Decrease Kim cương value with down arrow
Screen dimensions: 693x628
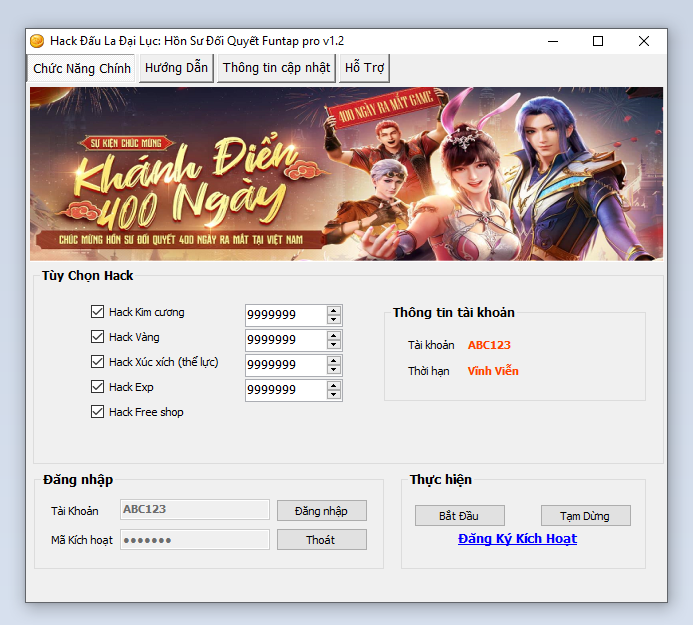pyautogui.click(x=334, y=320)
